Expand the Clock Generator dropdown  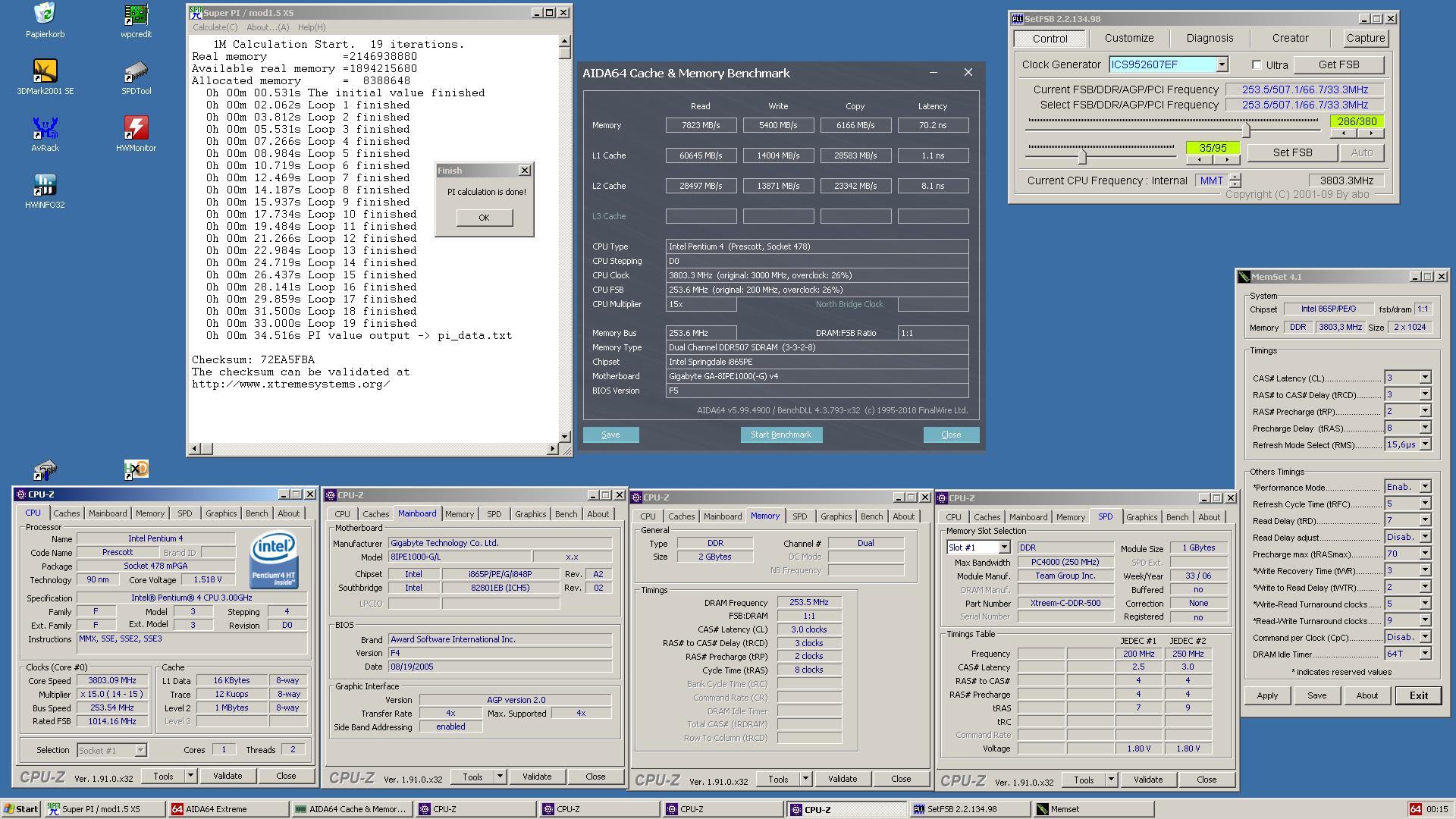tap(1222, 65)
